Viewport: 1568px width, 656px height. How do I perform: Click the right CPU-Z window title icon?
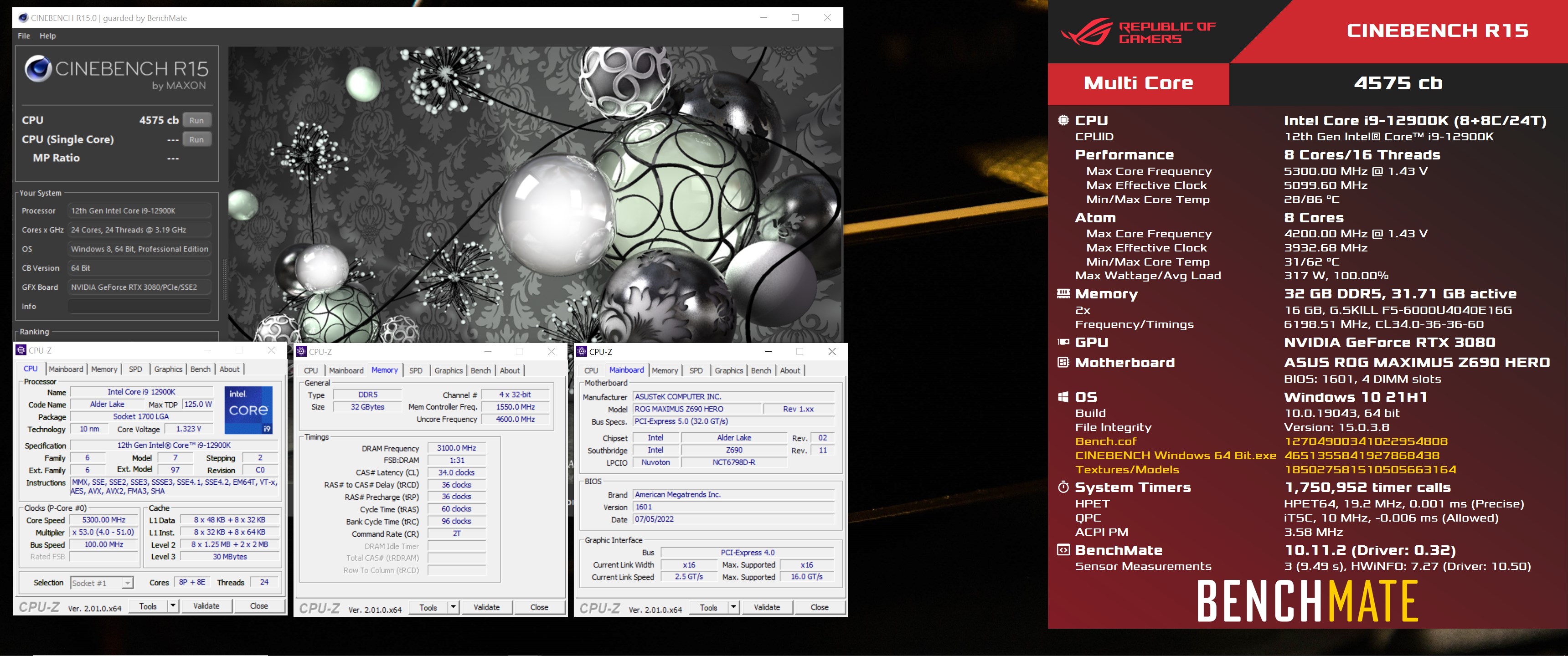(x=582, y=351)
